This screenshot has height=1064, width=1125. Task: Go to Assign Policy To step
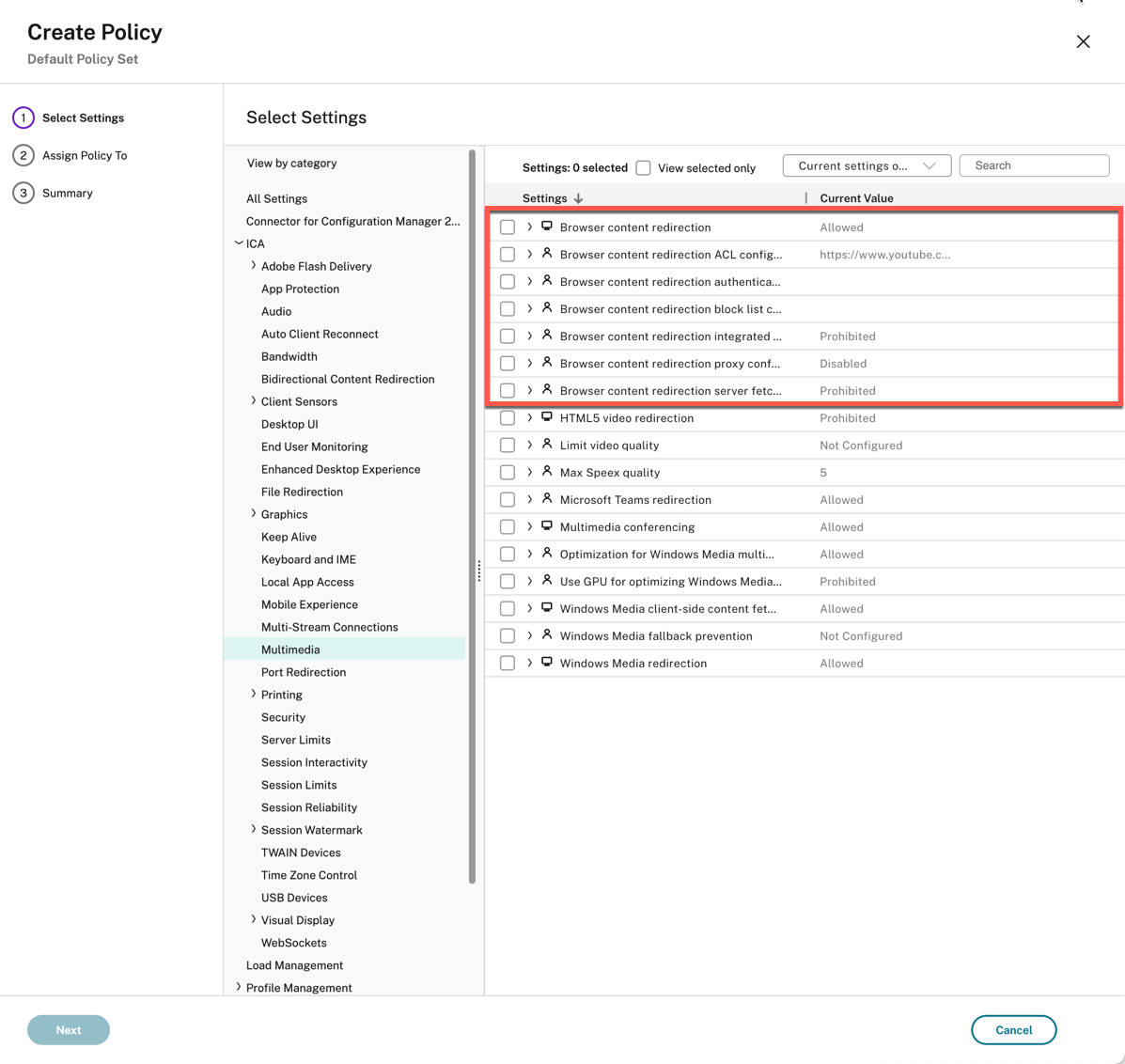(85, 156)
